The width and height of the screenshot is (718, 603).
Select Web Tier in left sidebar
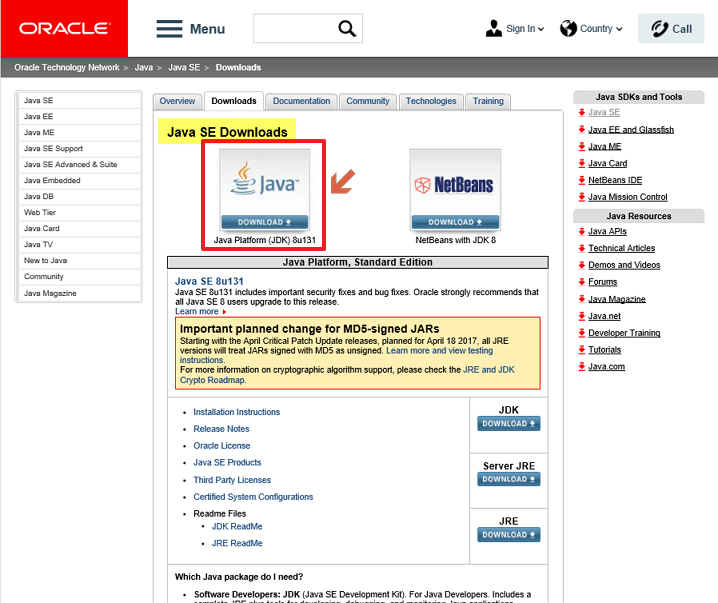[79, 213]
